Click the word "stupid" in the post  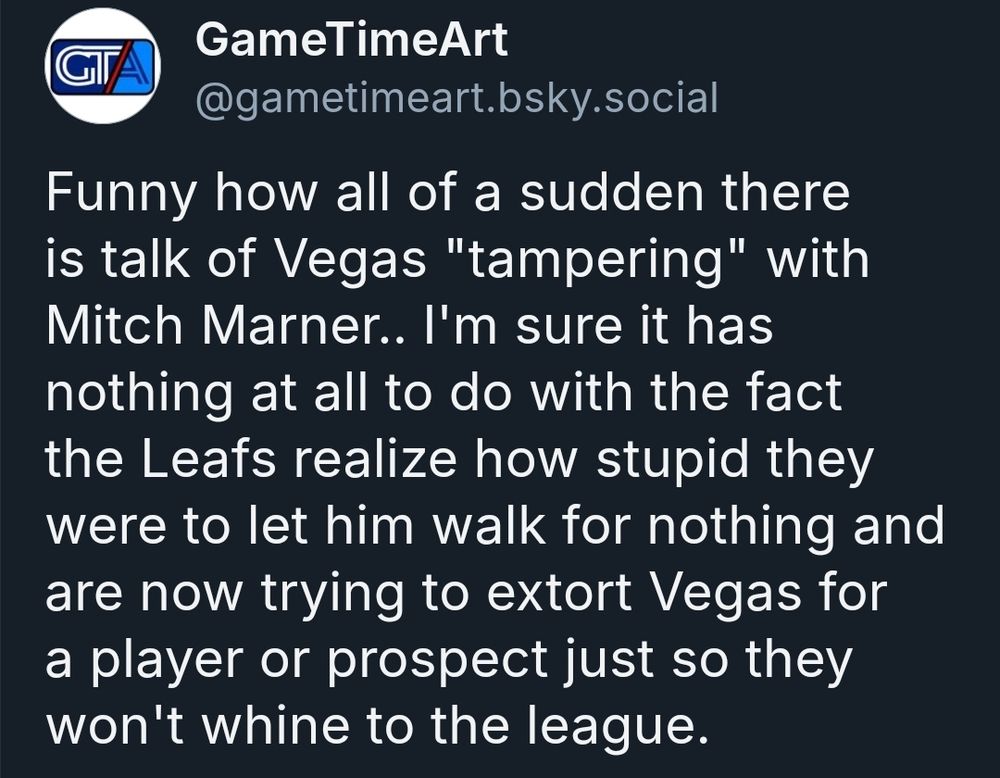click(672, 461)
